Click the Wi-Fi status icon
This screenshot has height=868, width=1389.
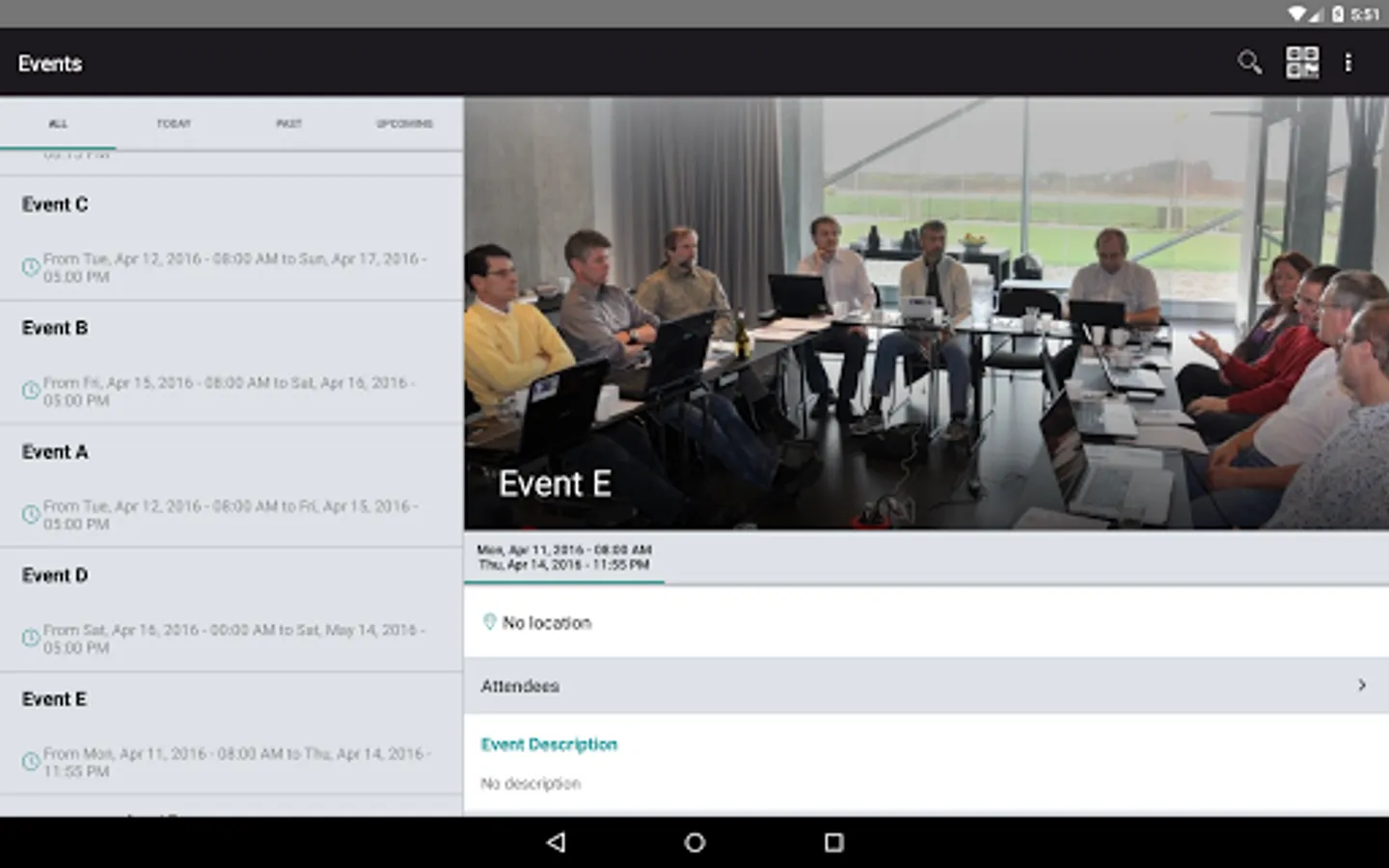[1297, 14]
